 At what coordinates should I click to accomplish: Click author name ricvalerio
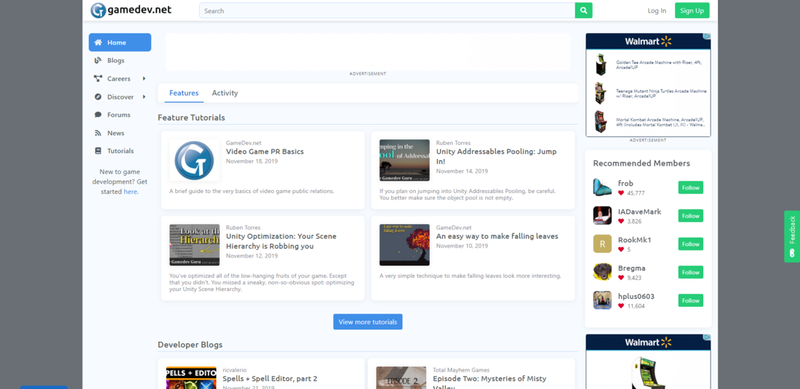235,370
